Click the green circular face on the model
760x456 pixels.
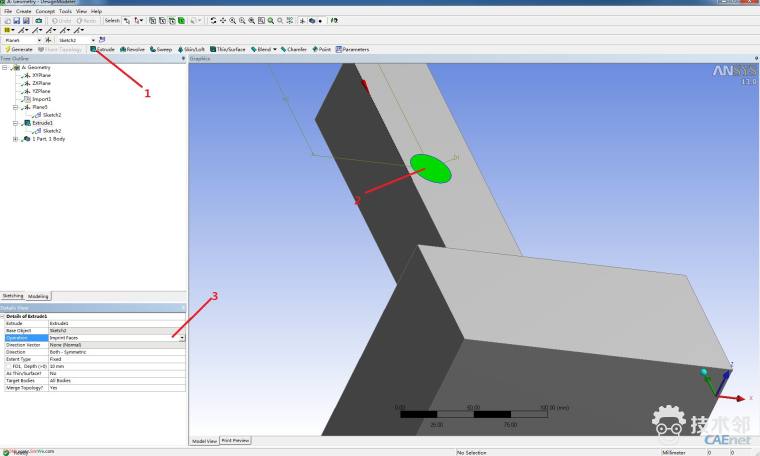431,170
